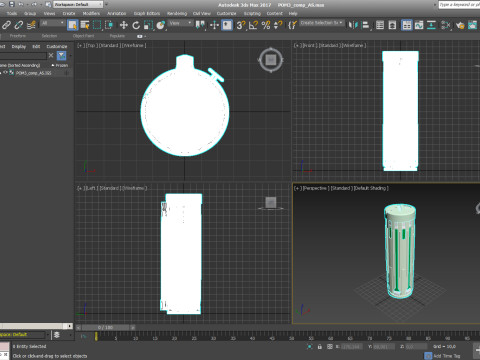Screen dimensions: 480x360
Task: Open the reference coordinate View dropdown
Action: pos(180,23)
